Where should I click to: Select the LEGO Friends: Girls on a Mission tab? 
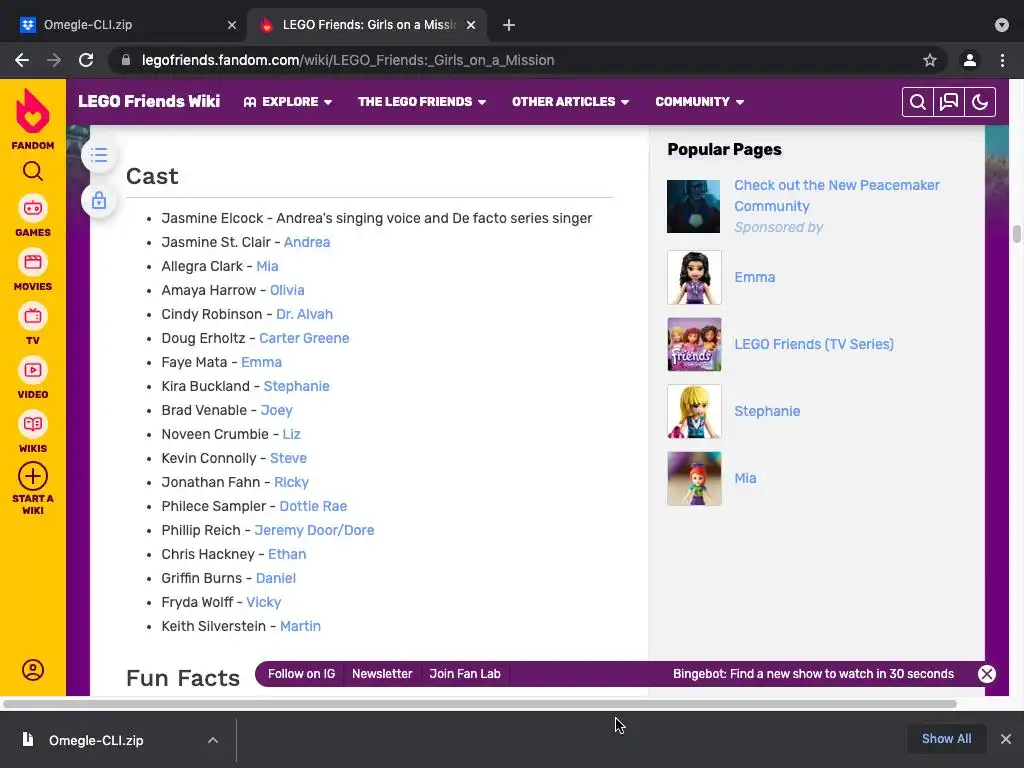(x=366, y=25)
